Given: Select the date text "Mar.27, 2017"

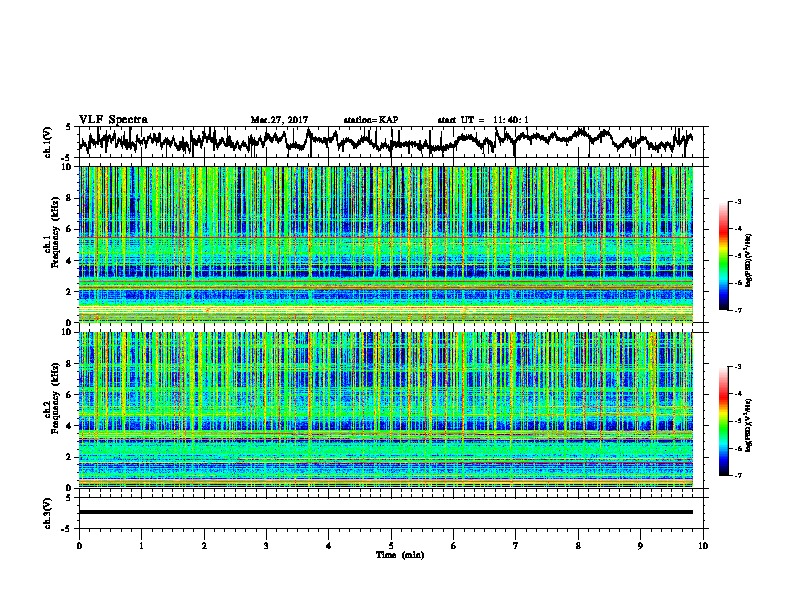Looking at the screenshot, I should [x=279, y=120].
